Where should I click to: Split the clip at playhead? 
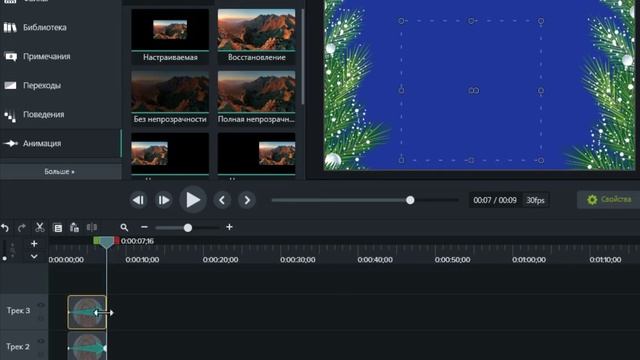(92, 227)
